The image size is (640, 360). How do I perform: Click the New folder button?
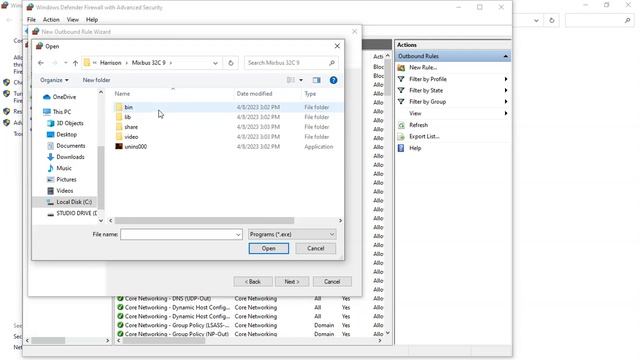[96, 80]
